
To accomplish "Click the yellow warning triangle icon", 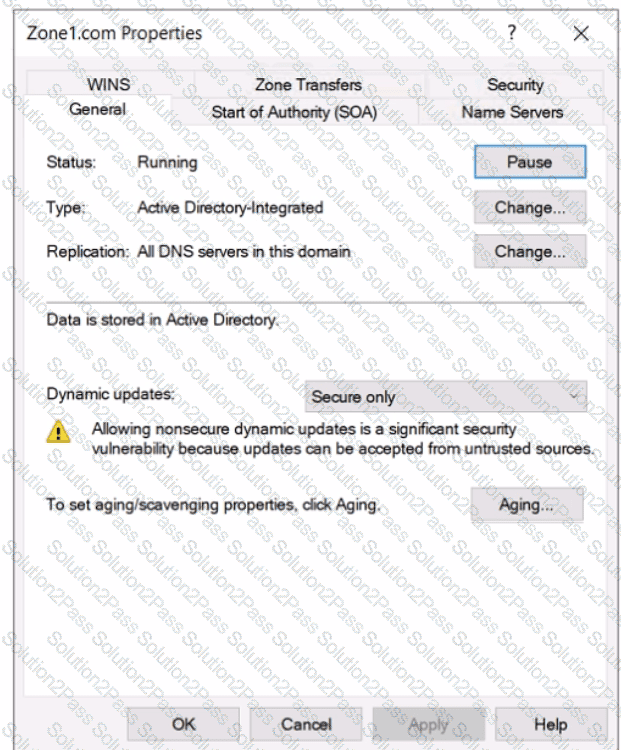I will pyautogui.click(x=58, y=432).
